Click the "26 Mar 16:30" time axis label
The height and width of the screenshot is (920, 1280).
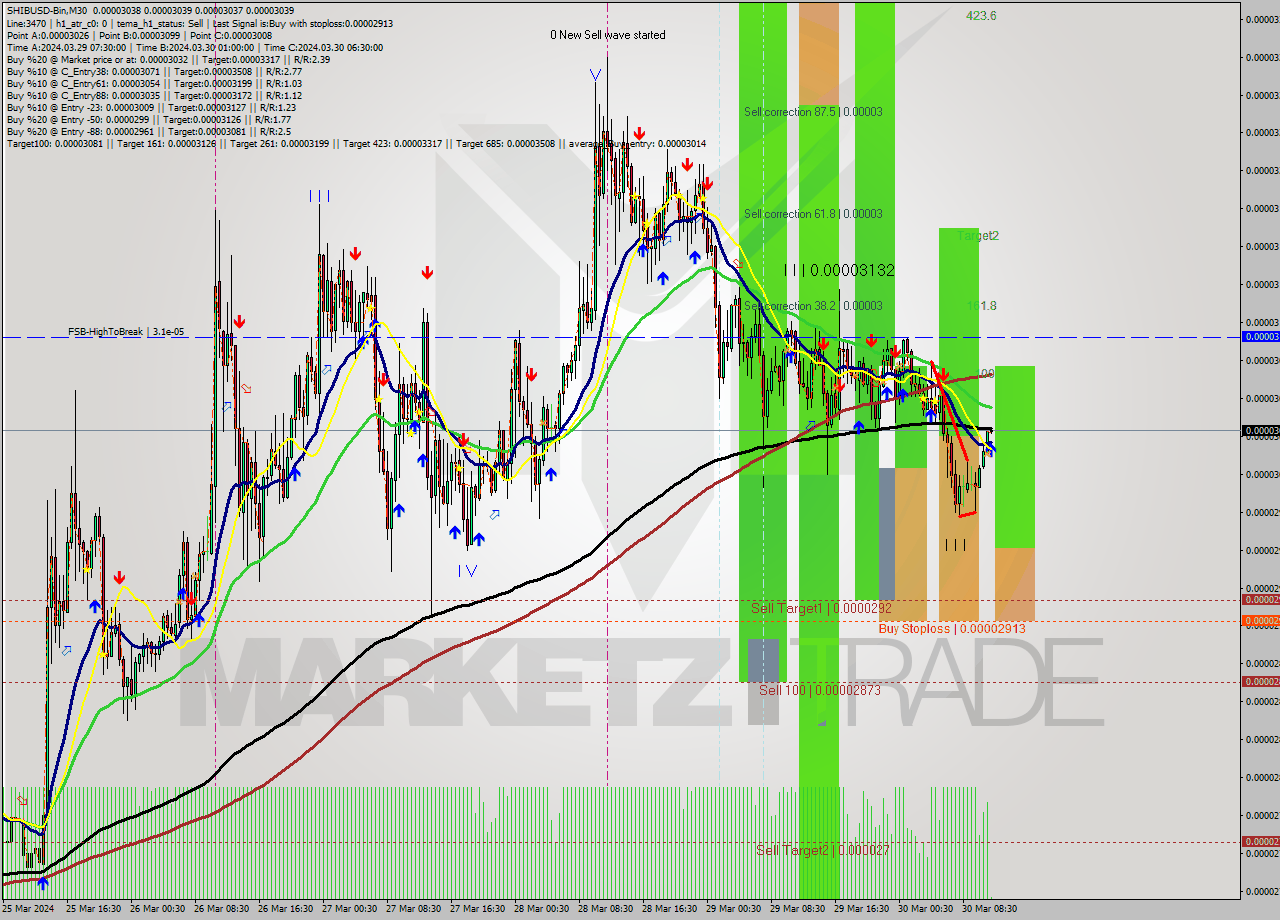pyautogui.click(x=286, y=909)
